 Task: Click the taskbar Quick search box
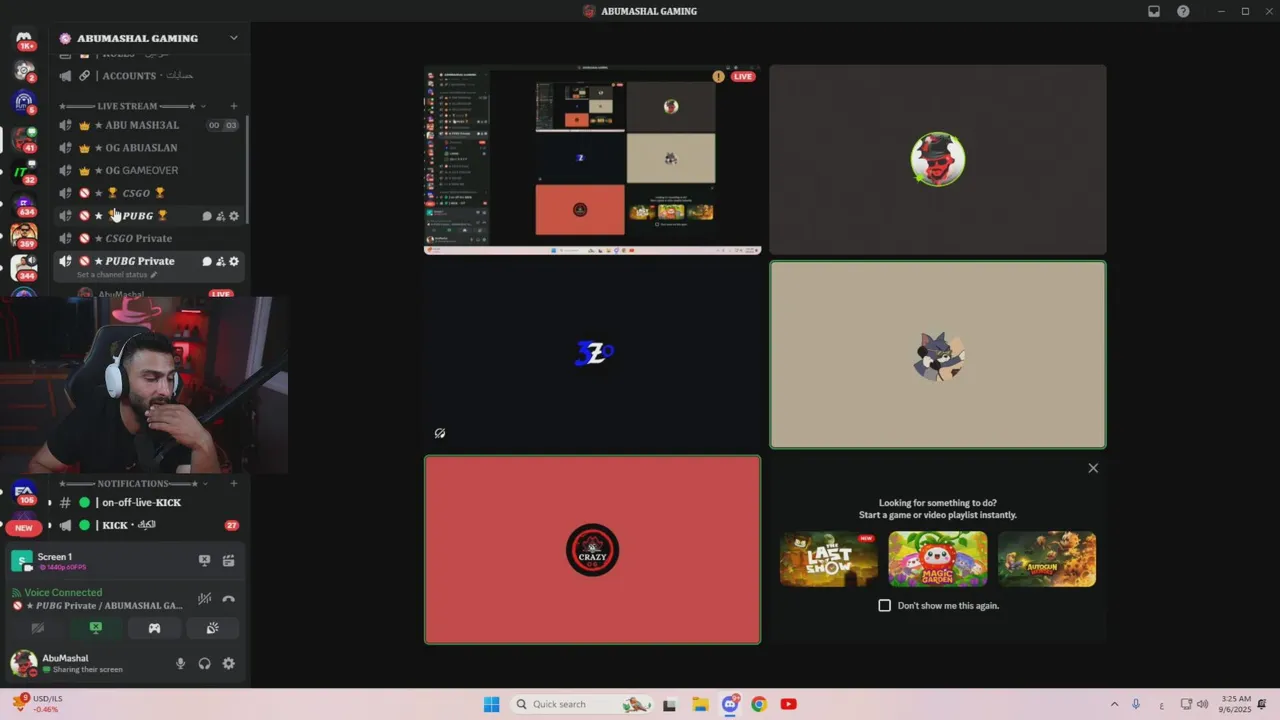pos(582,704)
